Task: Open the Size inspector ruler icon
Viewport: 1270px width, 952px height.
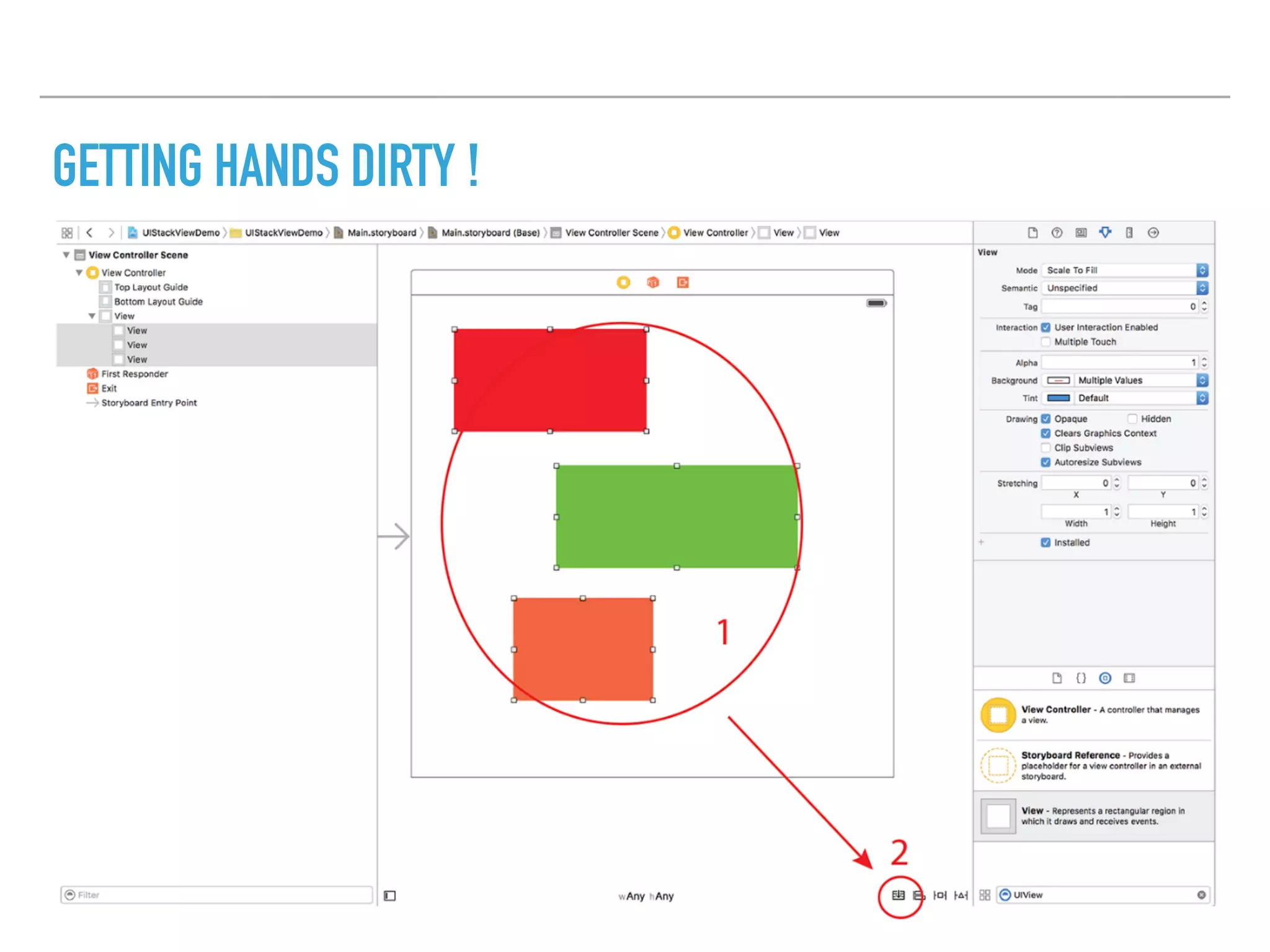Action: click(x=1129, y=232)
